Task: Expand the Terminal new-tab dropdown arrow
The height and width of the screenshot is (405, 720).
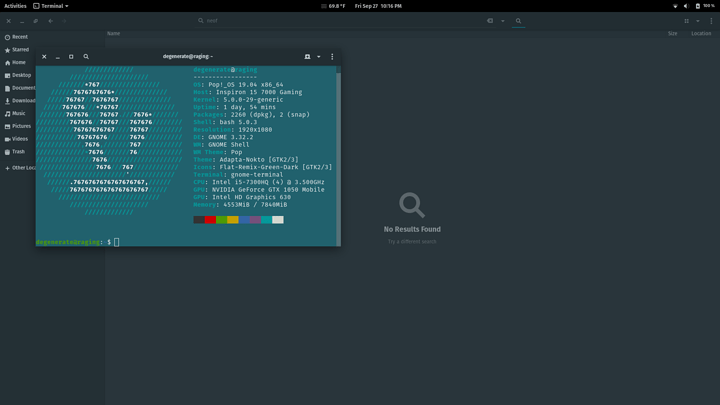Action: [319, 56]
